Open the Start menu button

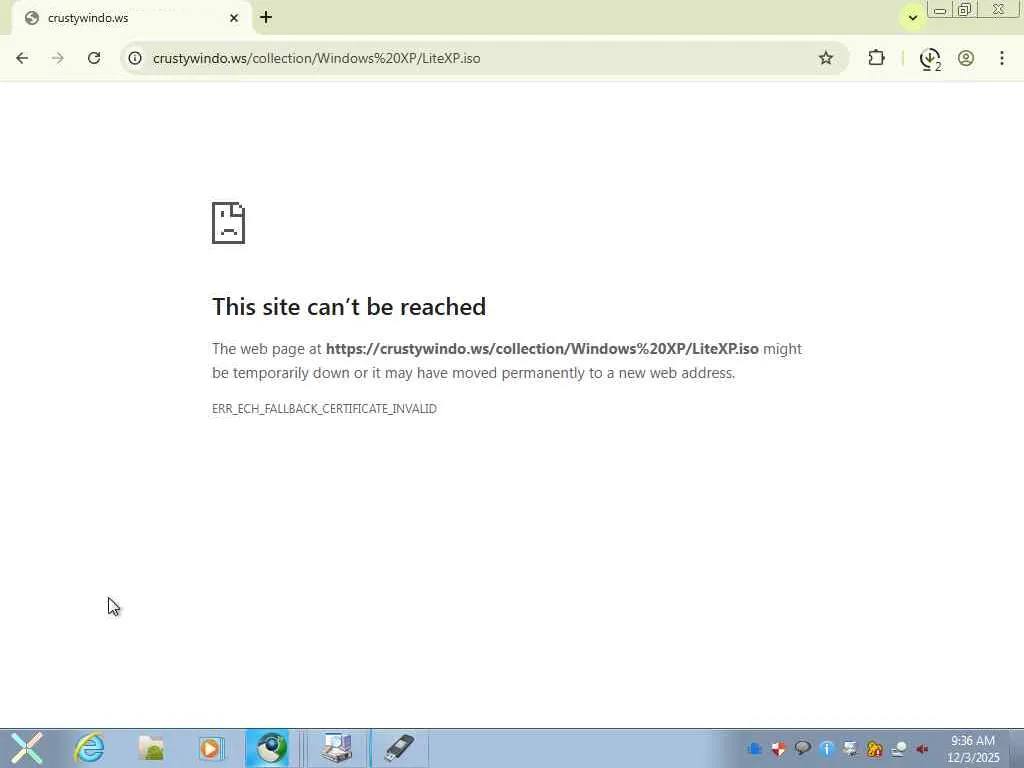26,748
